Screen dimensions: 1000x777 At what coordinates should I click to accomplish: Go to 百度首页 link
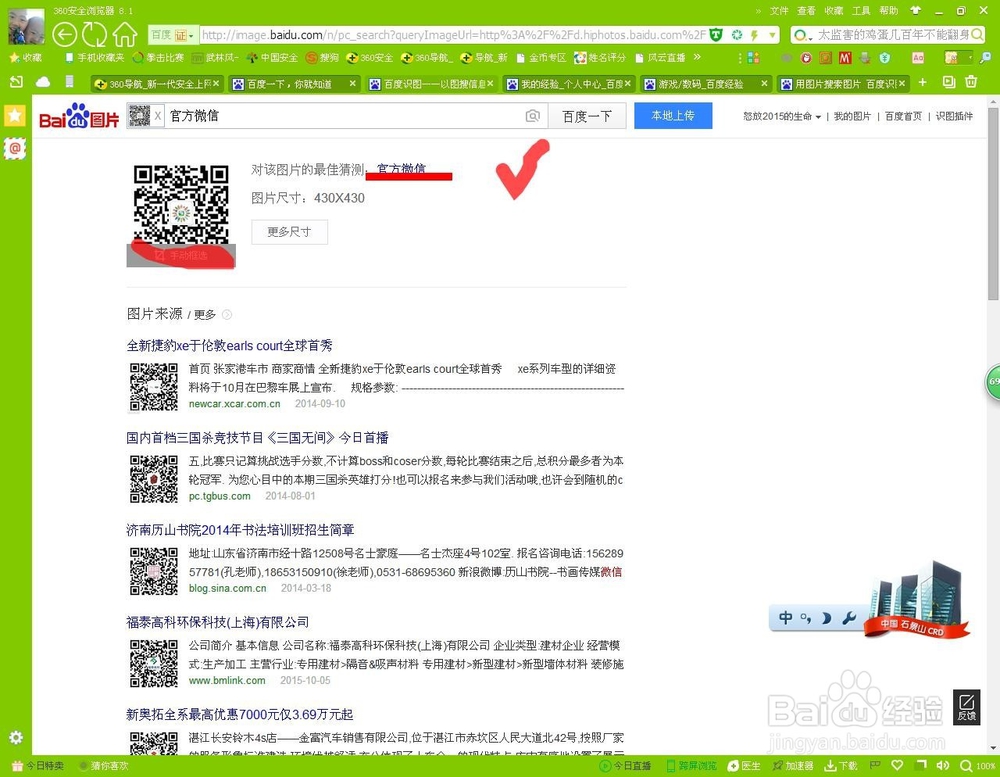(903, 116)
